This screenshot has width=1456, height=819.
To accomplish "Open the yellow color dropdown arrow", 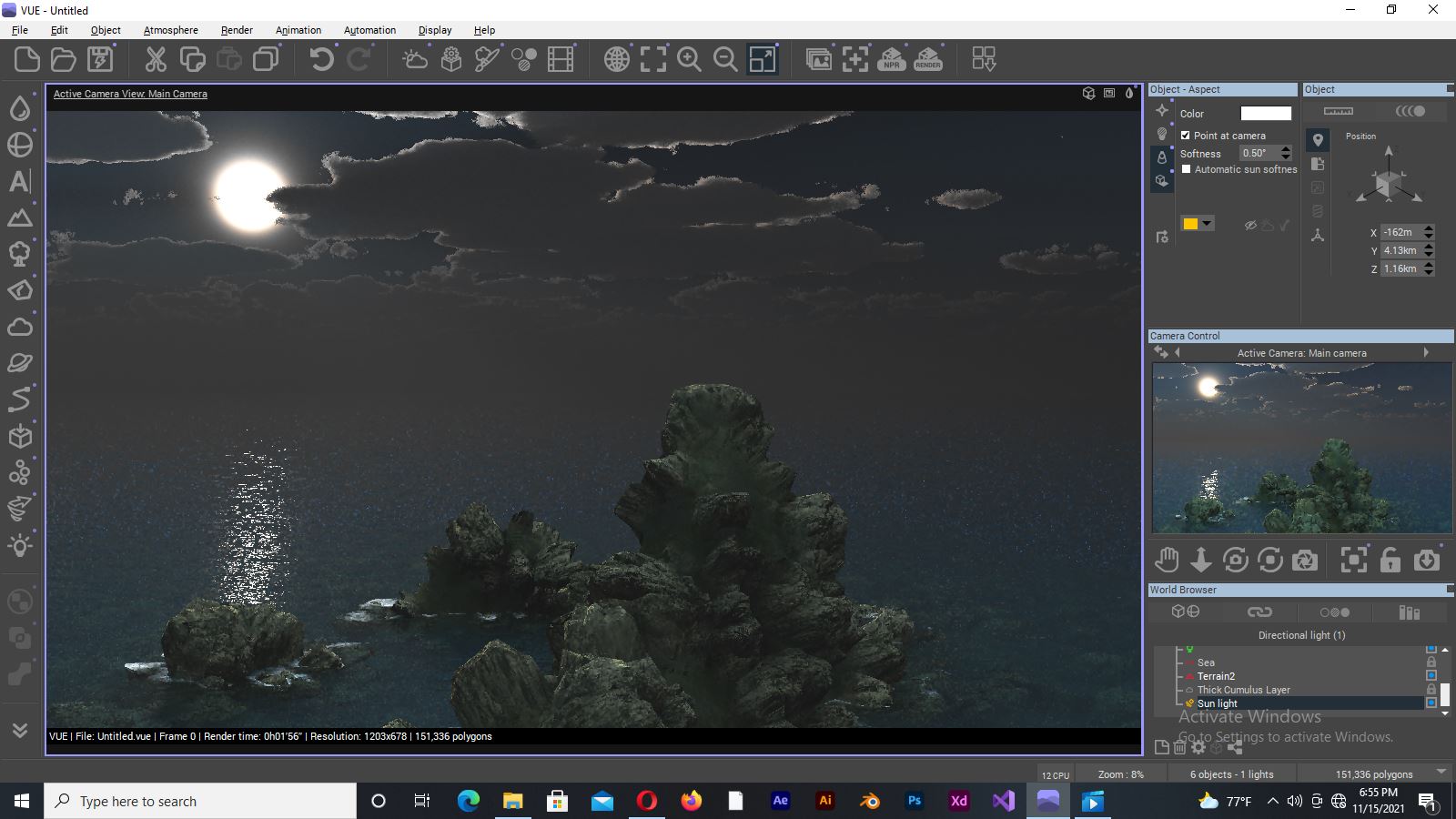I will [1207, 224].
